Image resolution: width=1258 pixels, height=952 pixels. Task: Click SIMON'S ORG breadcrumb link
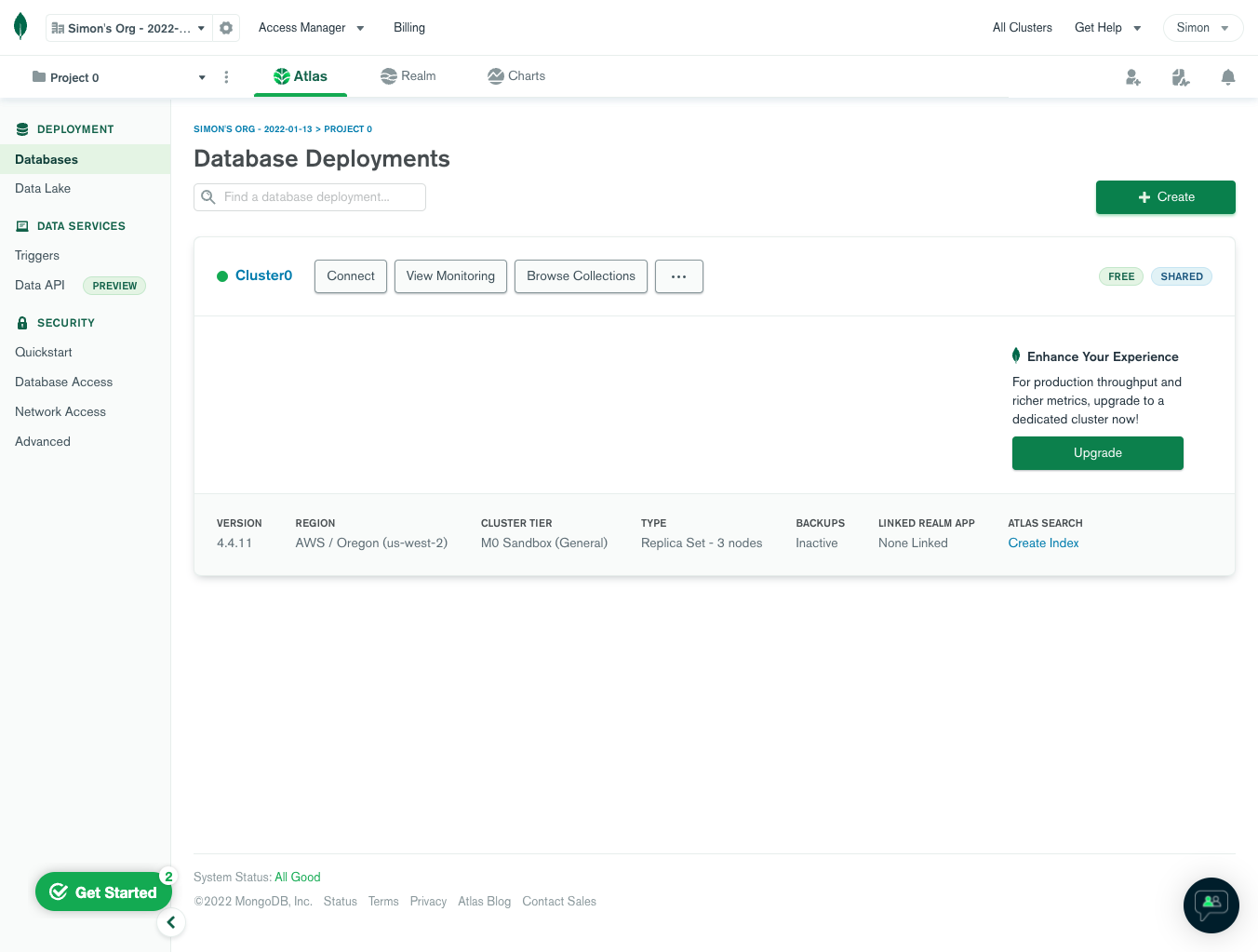click(253, 129)
